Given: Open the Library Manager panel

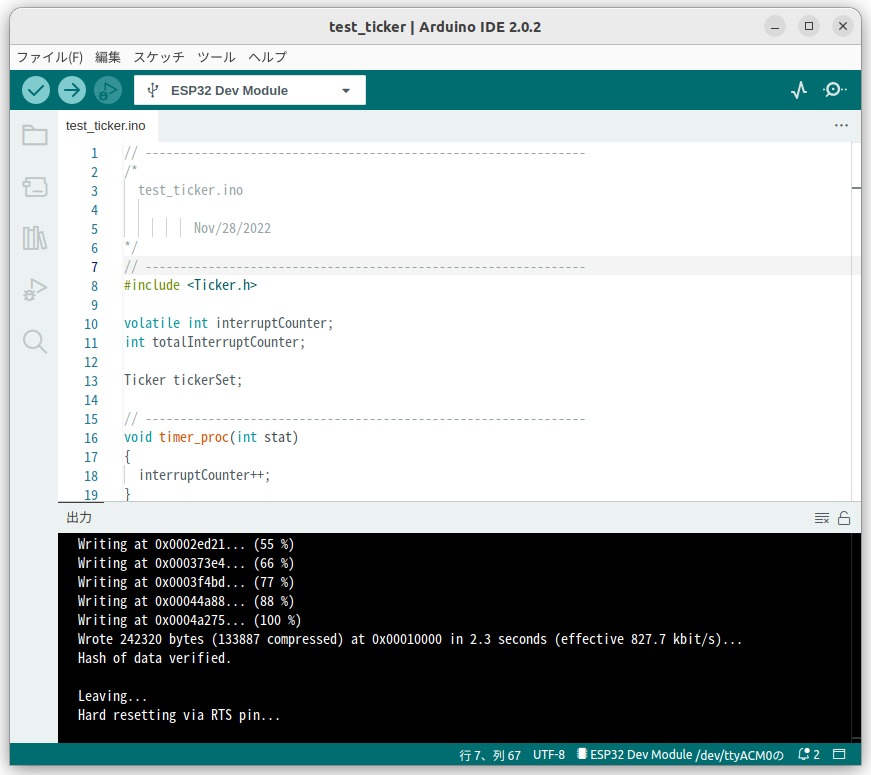Looking at the screenshot, I should (x=34, y=238).
